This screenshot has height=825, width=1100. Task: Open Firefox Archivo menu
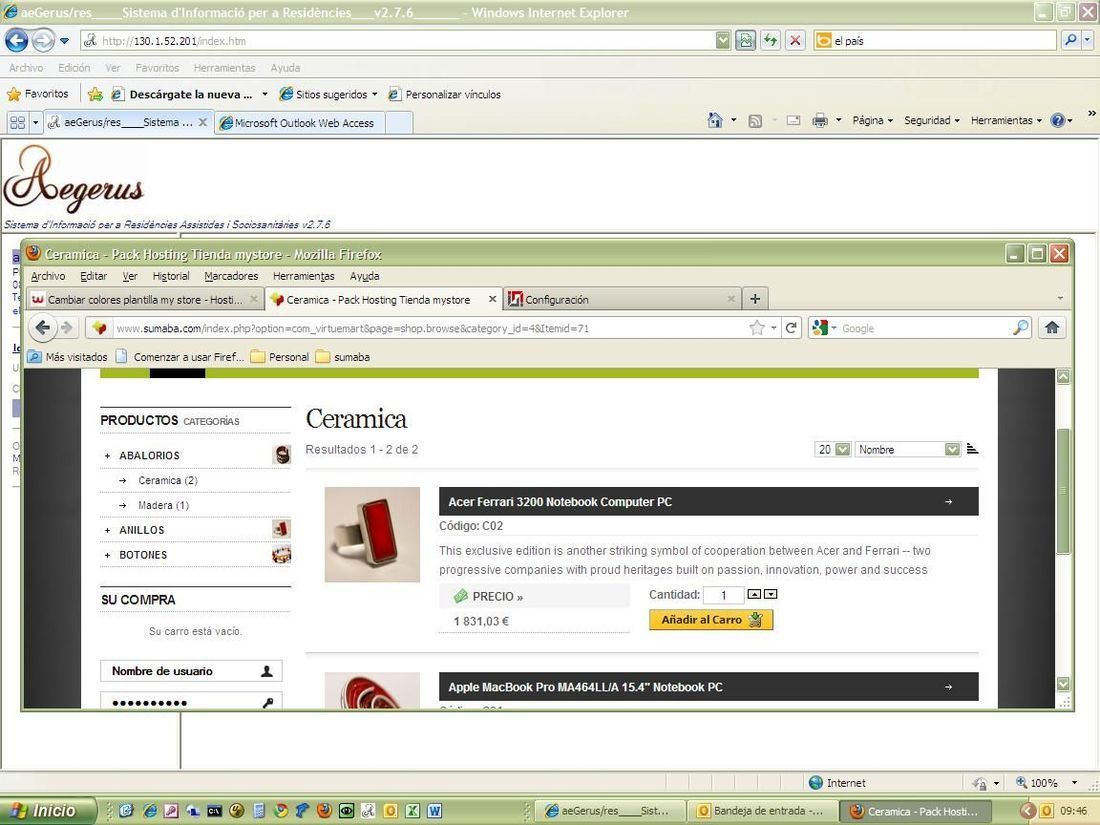point(48,276)
